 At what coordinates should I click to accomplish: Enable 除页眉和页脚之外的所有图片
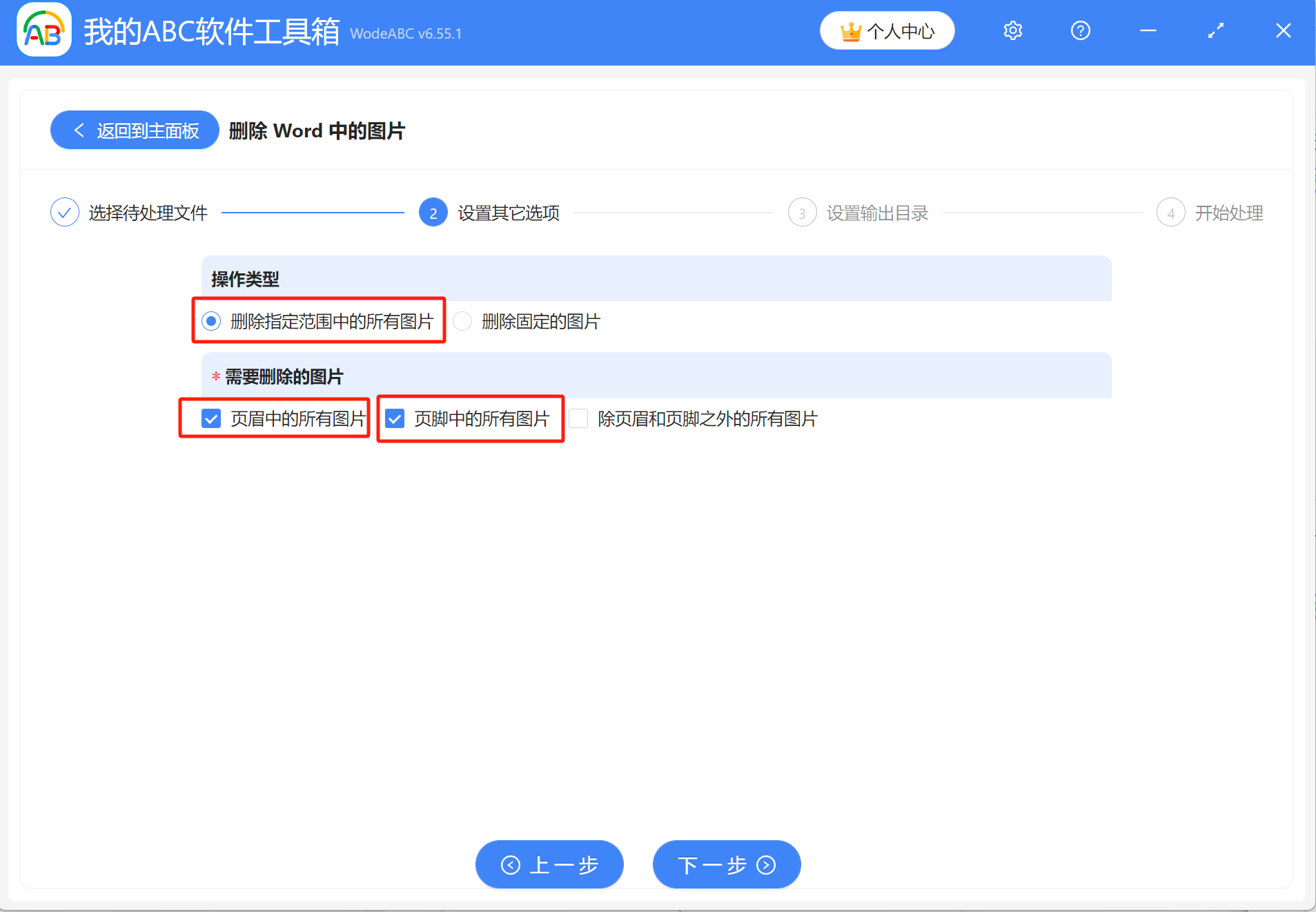tap(579, 418)
